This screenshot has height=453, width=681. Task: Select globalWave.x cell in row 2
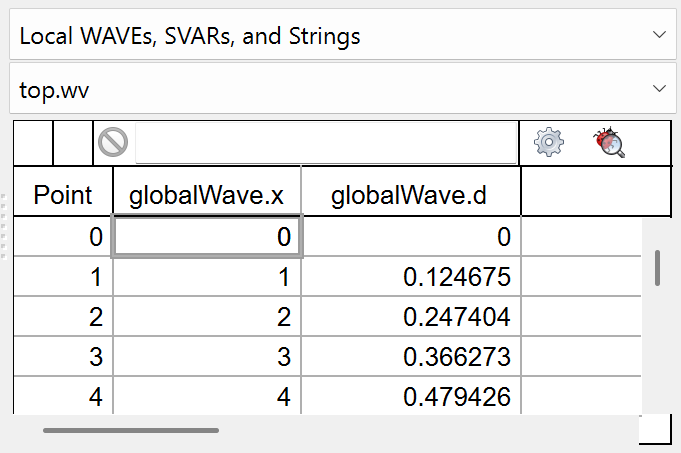207,318
